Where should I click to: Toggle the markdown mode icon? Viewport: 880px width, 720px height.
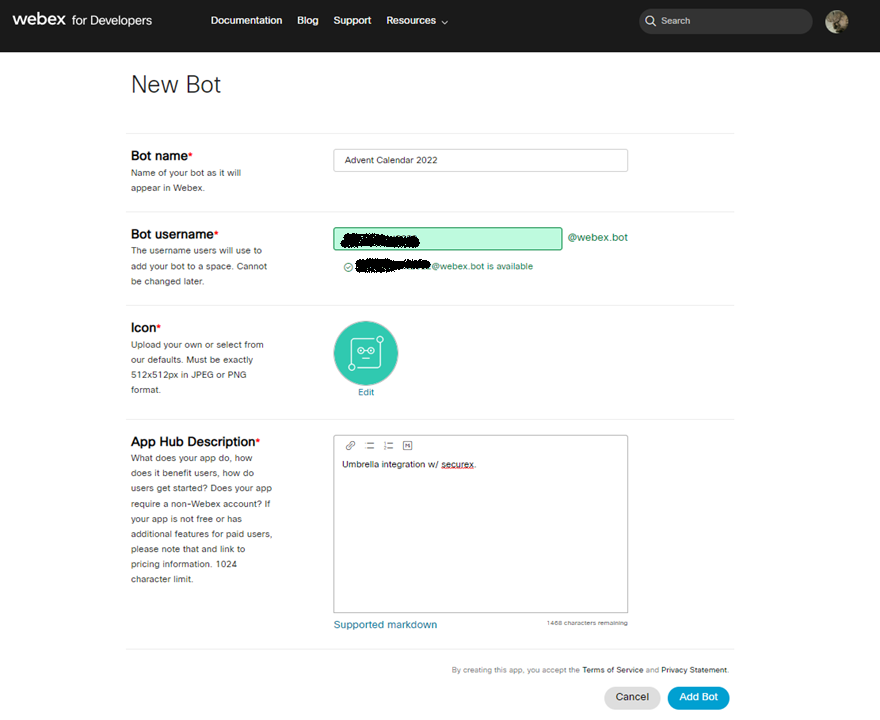pyautogui.click(x=407, y=446)
